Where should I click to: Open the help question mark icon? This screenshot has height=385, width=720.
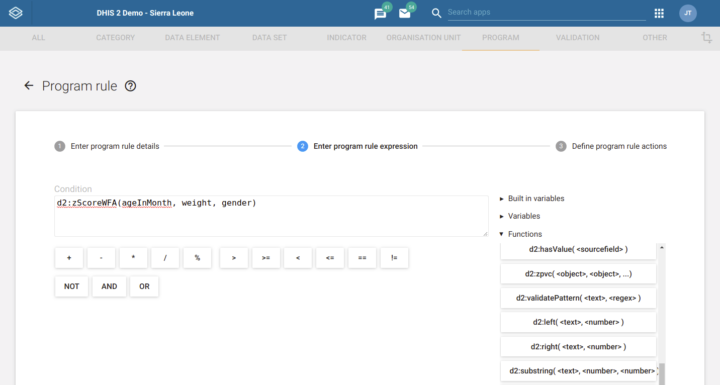coord(130,86)
